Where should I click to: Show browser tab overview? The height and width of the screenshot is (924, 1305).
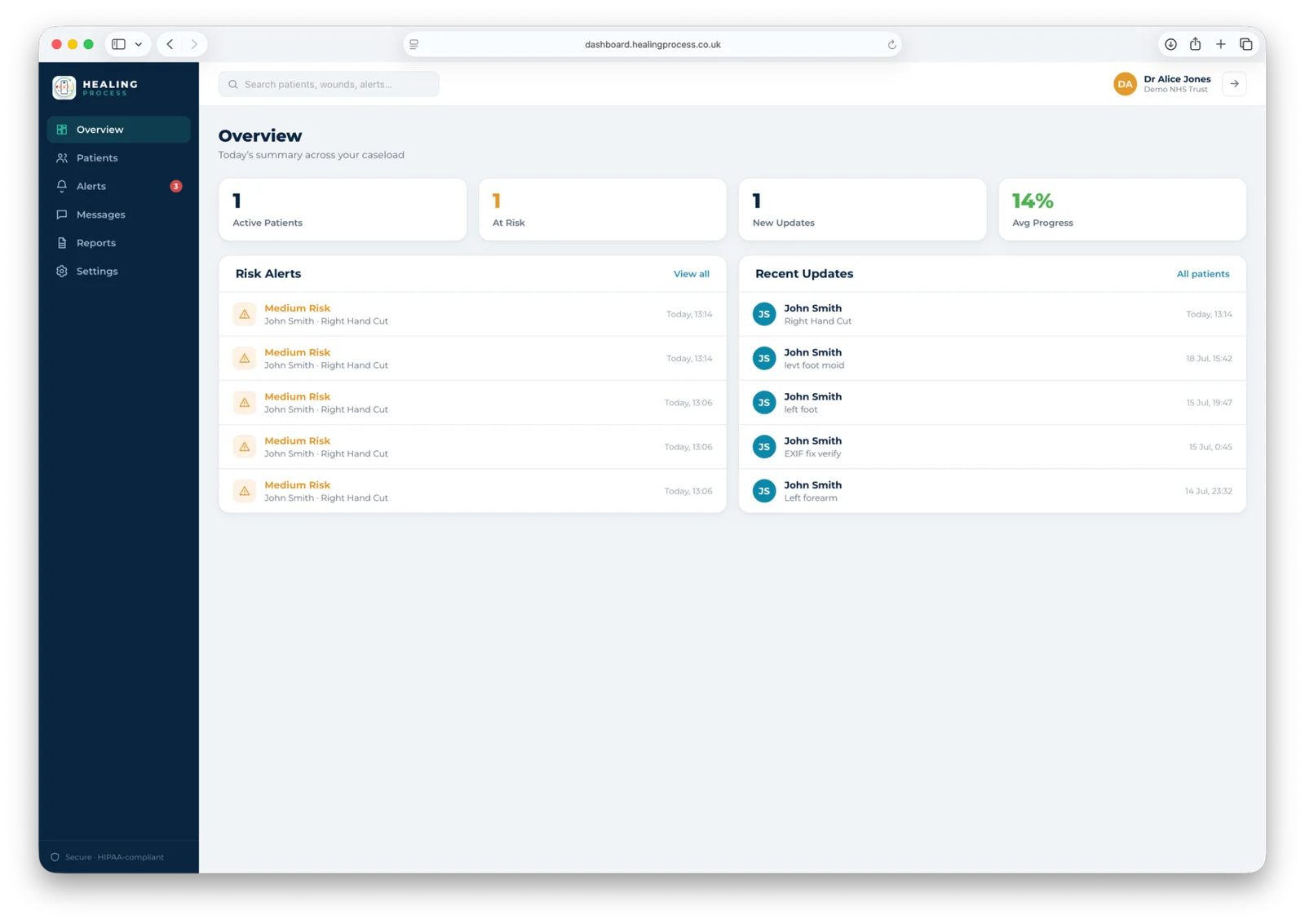click(1245, 44)
